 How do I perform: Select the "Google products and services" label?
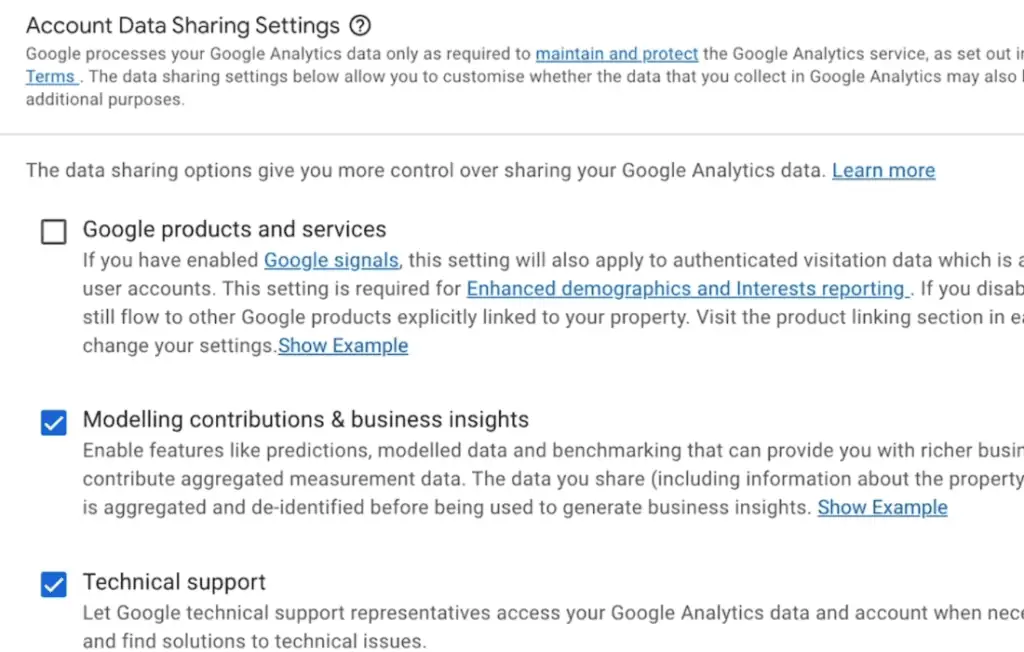coord(235,229)
